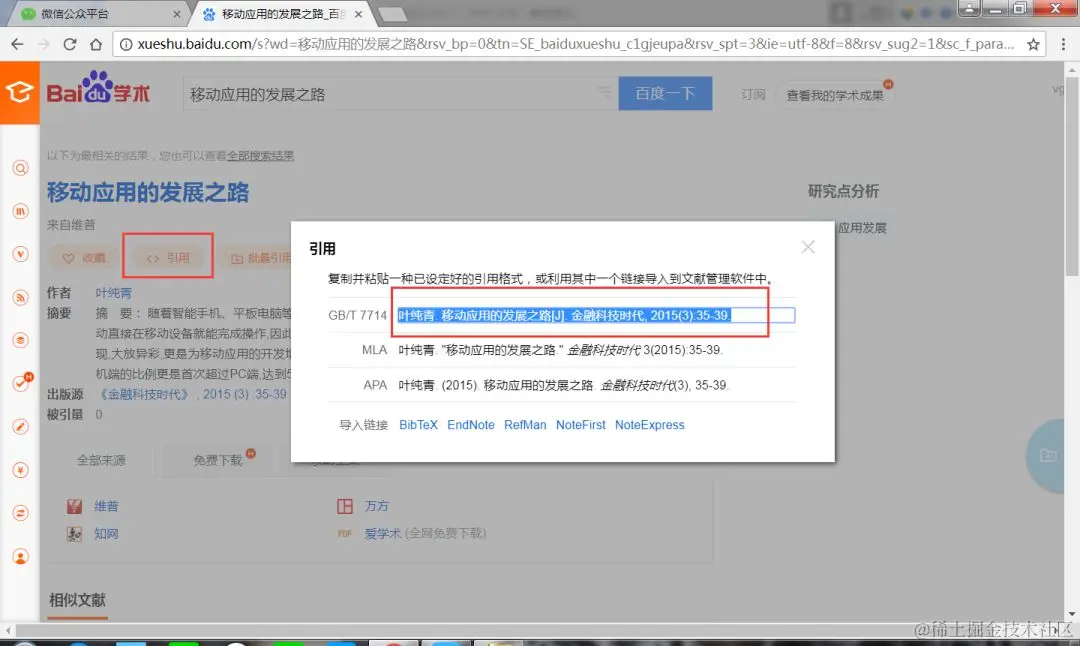Open a new browser tab
Image resolution: width=1080 pixels, height=646 pixels.
click(x=393, y=14)
